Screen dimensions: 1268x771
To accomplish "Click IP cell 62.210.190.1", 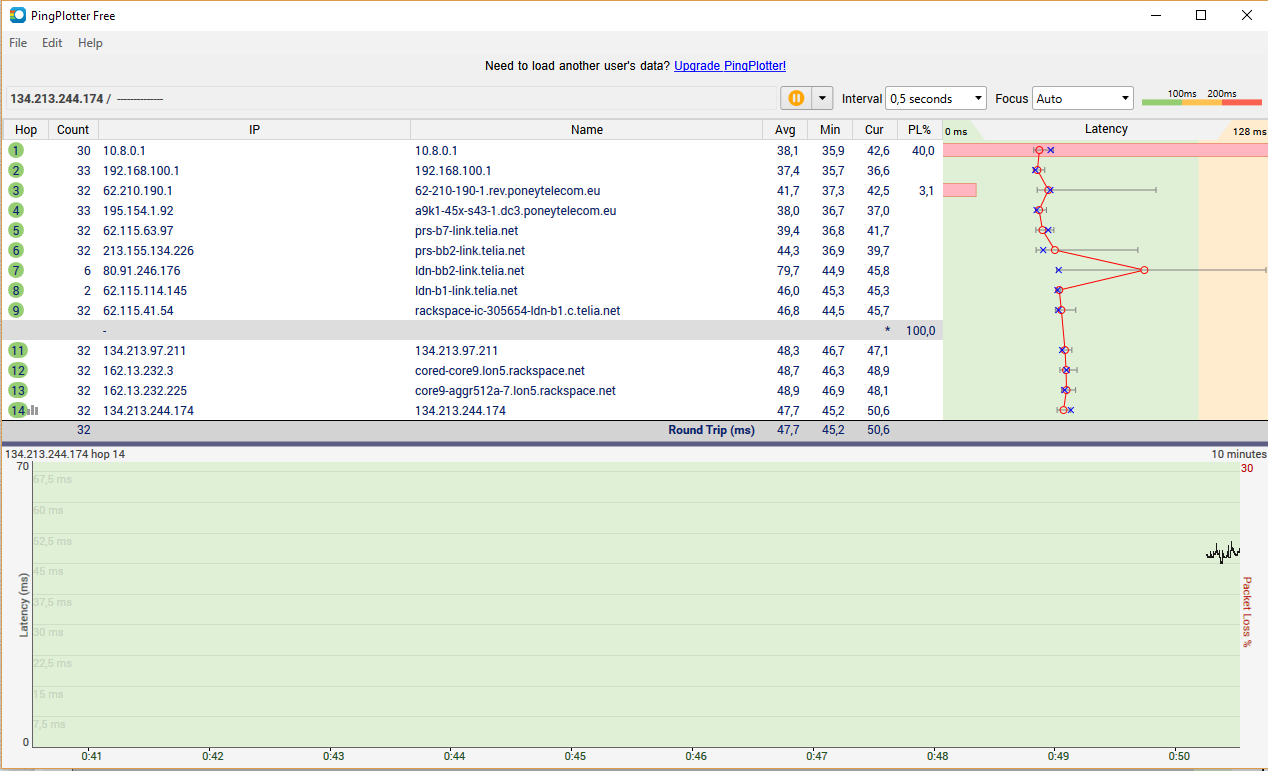I will 138,190.
